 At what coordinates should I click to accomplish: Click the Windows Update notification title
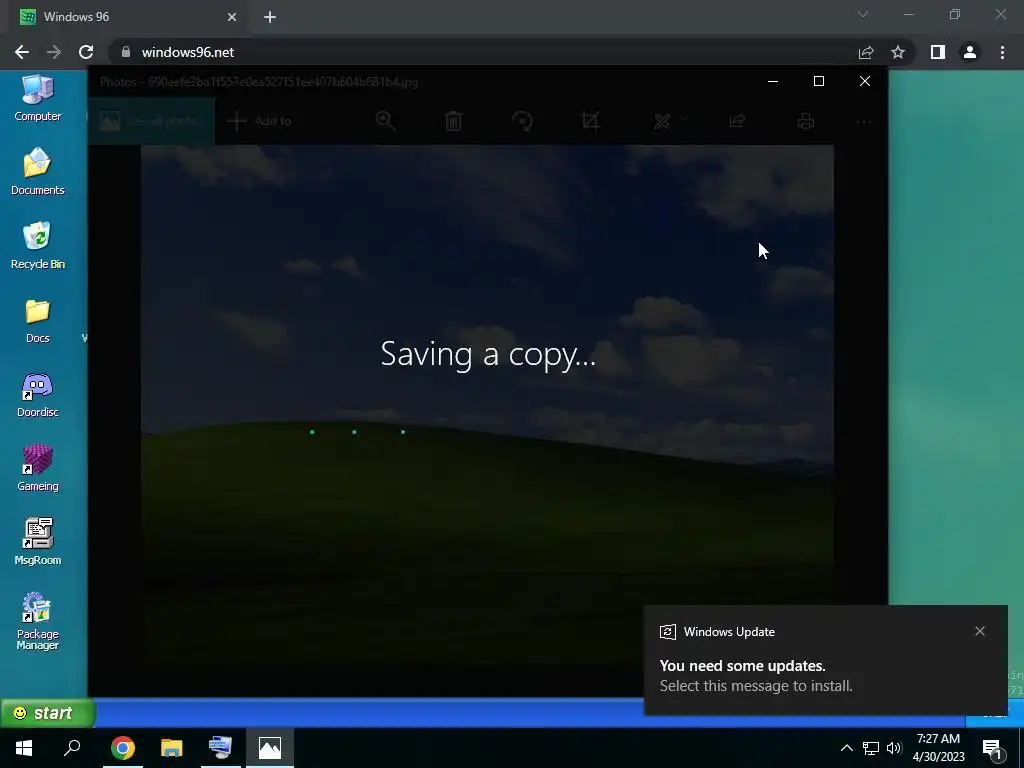[729, 632]
